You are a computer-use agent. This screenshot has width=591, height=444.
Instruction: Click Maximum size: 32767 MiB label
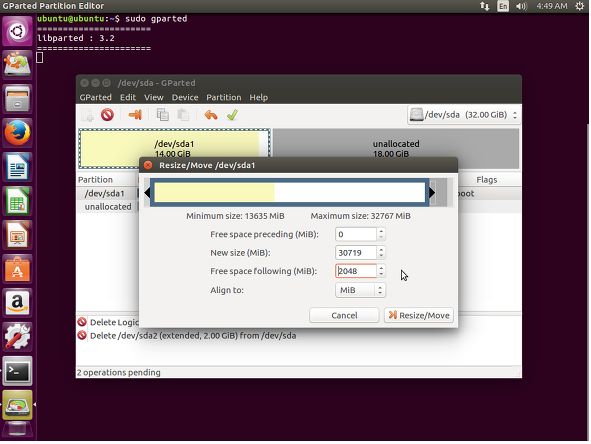[x=360, y=216]
